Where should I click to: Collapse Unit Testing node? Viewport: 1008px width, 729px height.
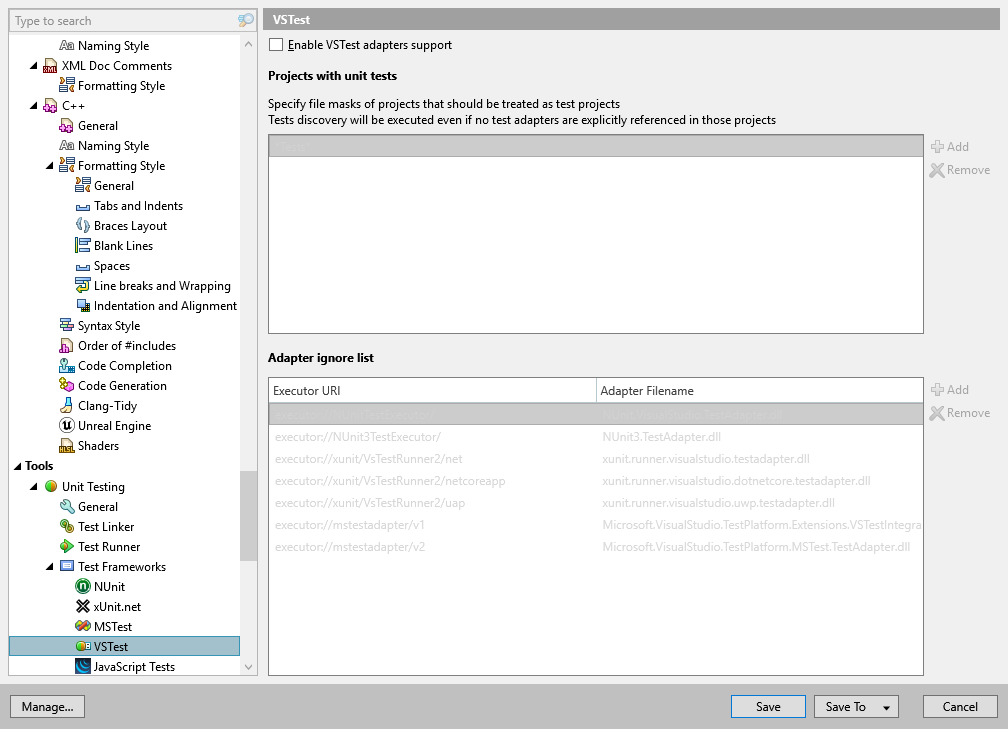tap(33, 487)
